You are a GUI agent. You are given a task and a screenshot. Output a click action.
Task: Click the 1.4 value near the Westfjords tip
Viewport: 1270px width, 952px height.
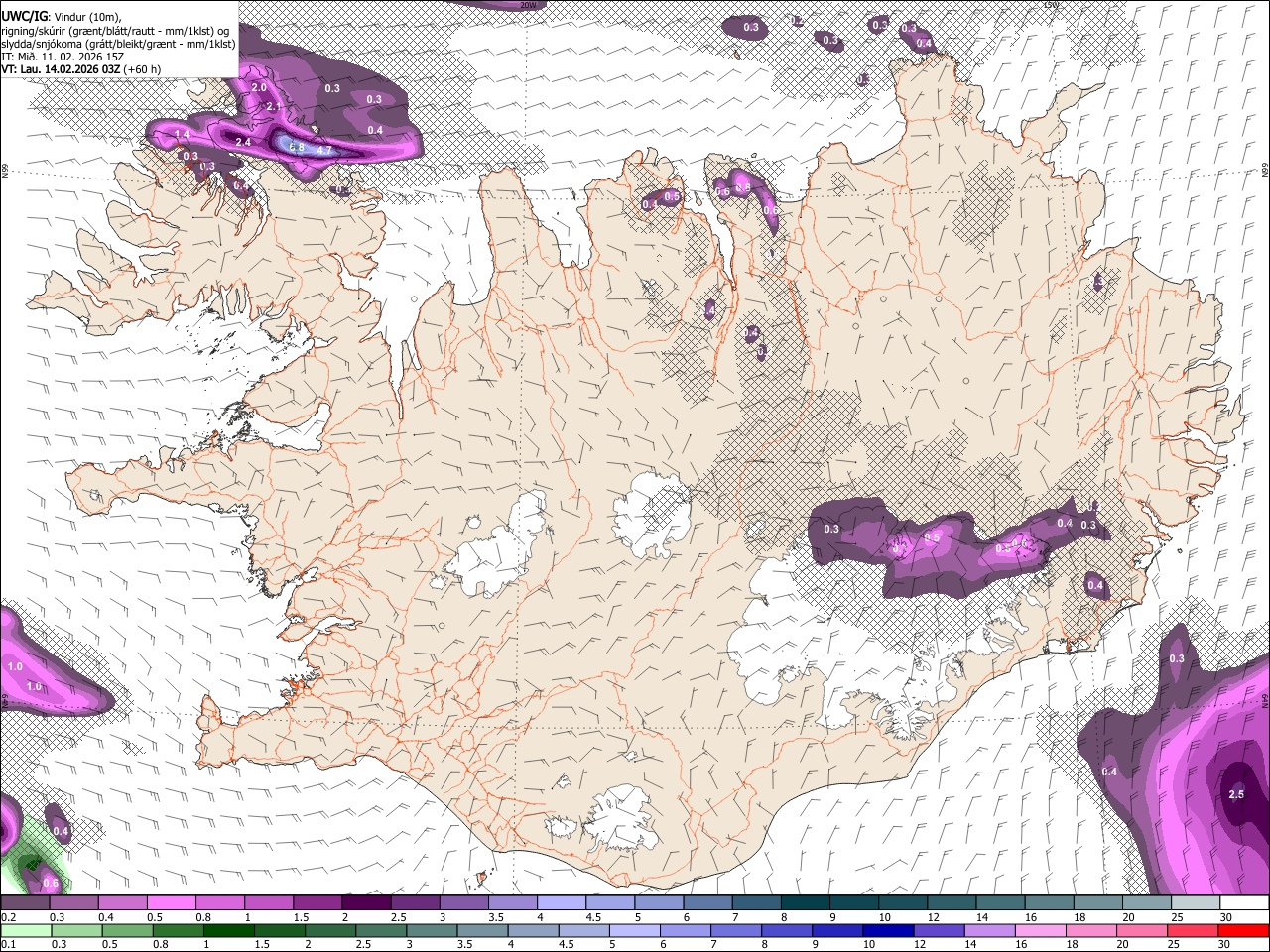182,134
